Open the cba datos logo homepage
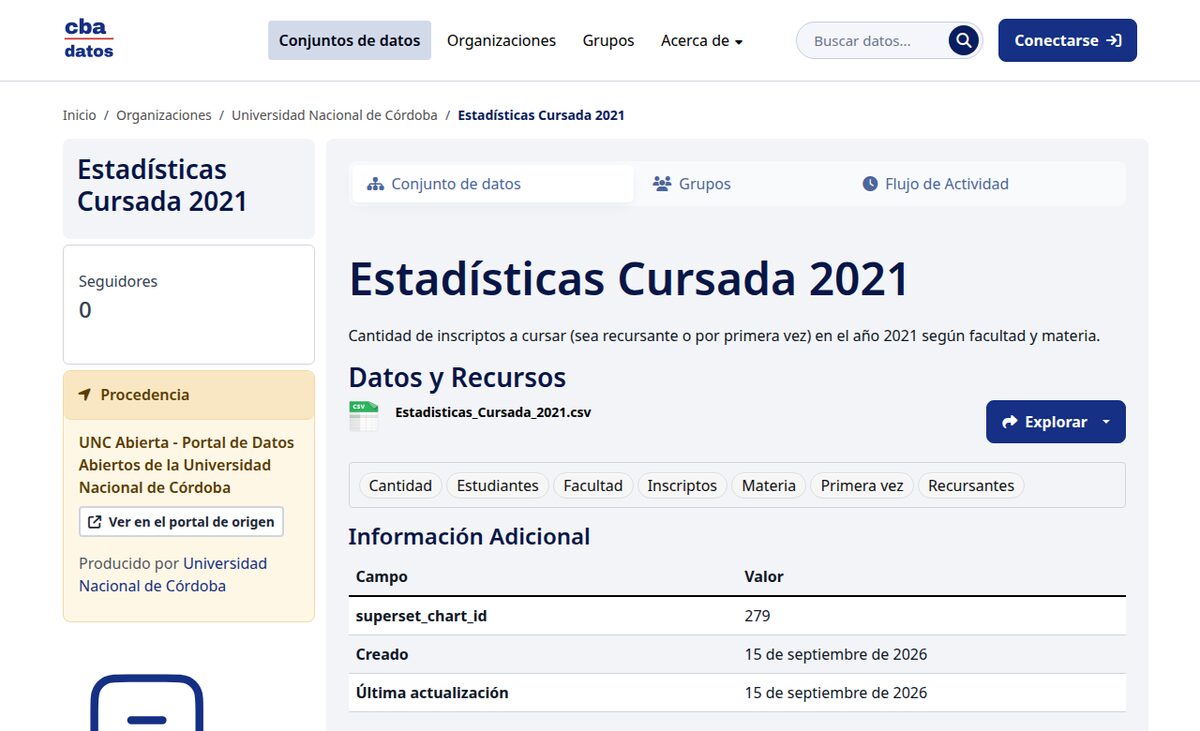The height and width of the screenshot is (731, 1200). tap(89, 39)
